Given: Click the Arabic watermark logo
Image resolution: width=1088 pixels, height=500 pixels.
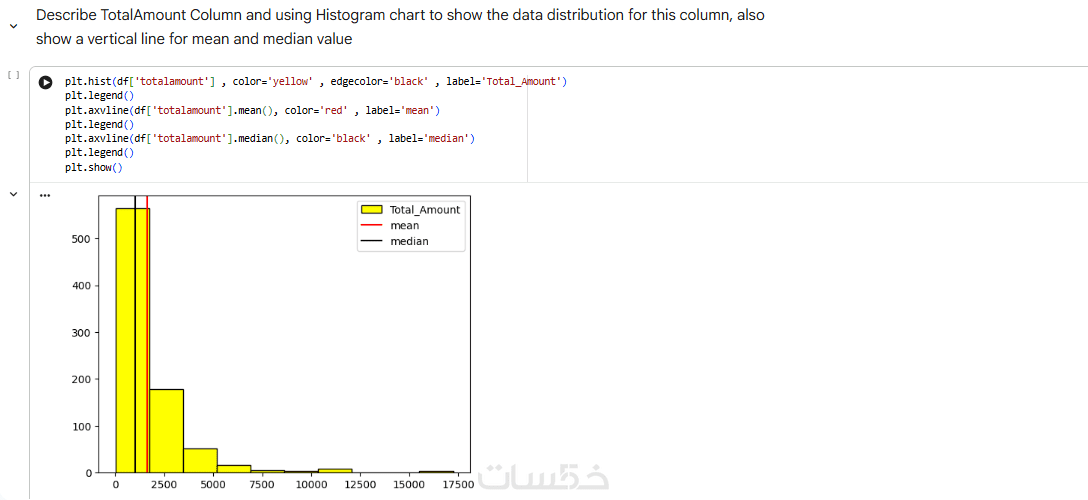Looking at the screenshot, I should 543,478.
